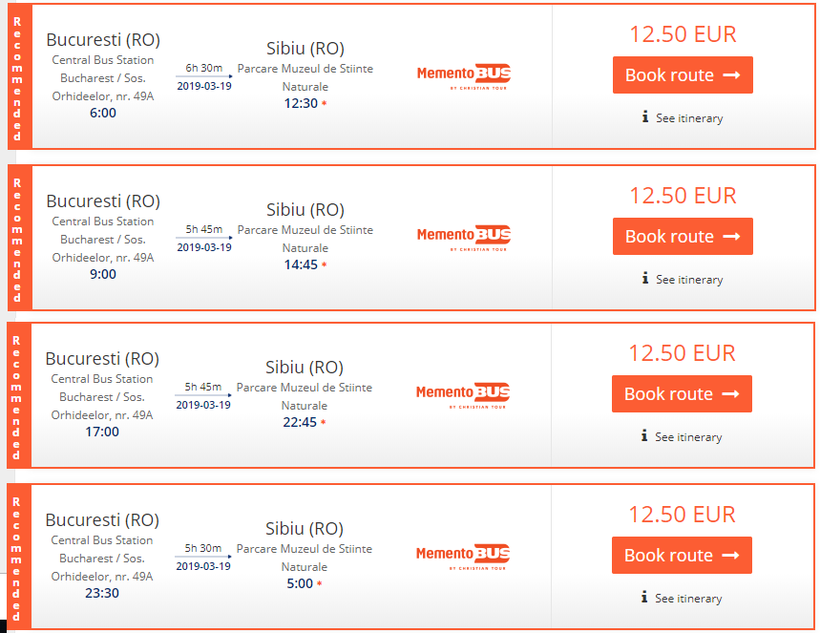Book the 9:00 departure route
Viewport: 820px width, 633px height.
coord(682,236)
